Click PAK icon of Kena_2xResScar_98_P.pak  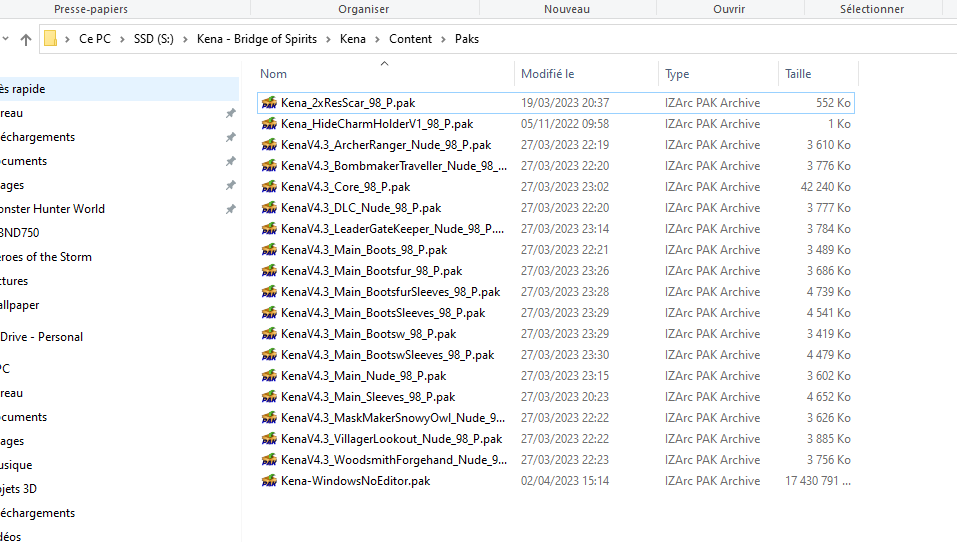coord(269,103)
